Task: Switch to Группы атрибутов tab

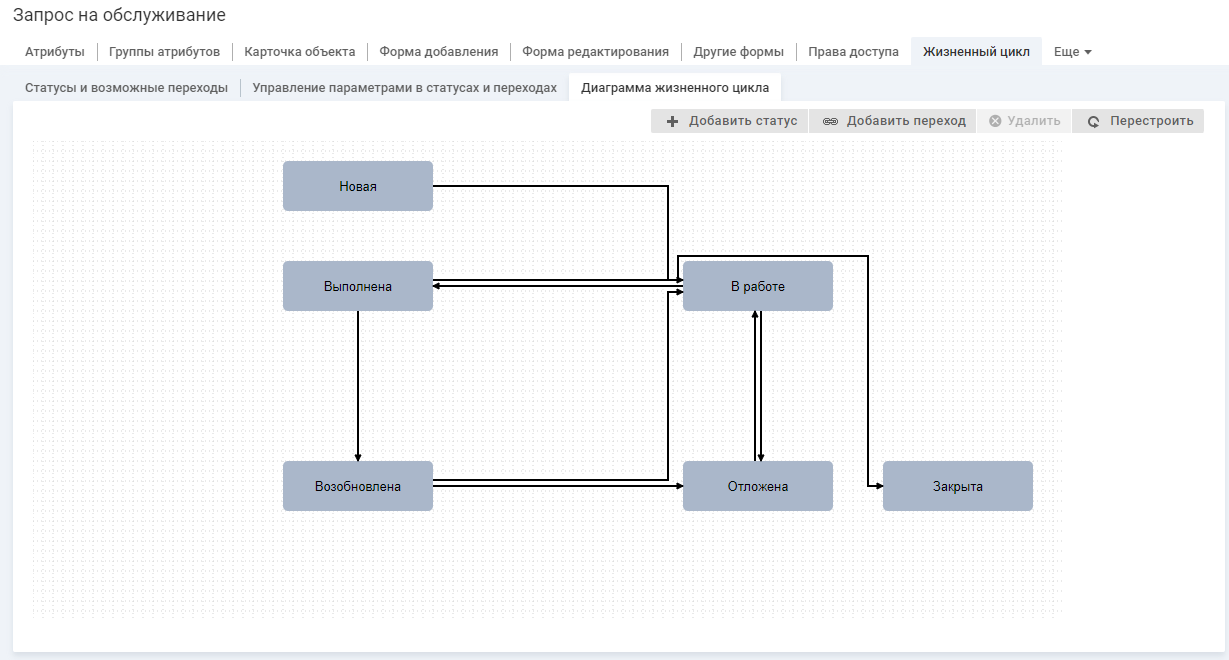Action: click(x=164, y=52)
